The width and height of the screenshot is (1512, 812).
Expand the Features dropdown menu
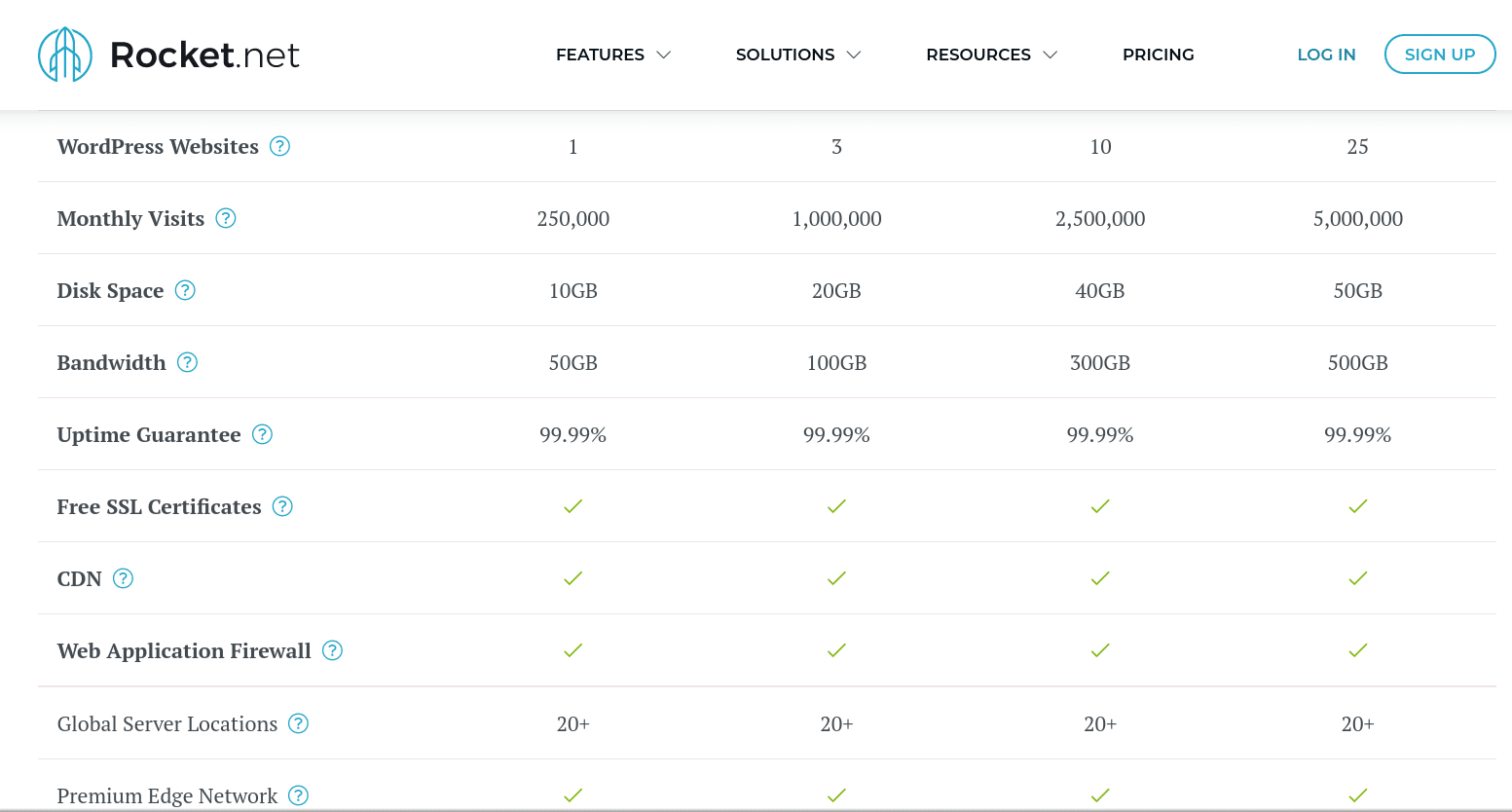(x=612, y=55)
